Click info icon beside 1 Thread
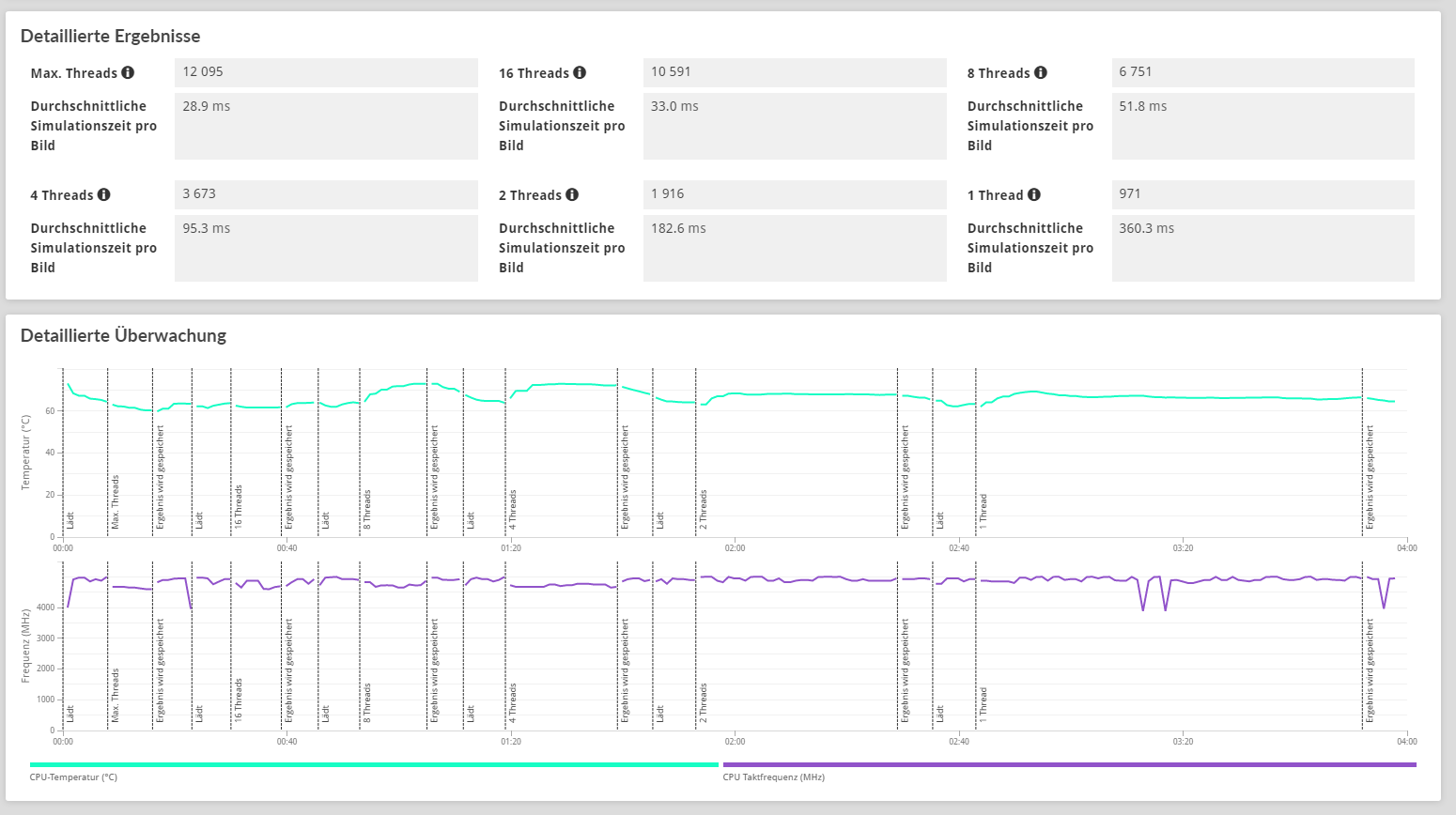 coord(1034,194)
